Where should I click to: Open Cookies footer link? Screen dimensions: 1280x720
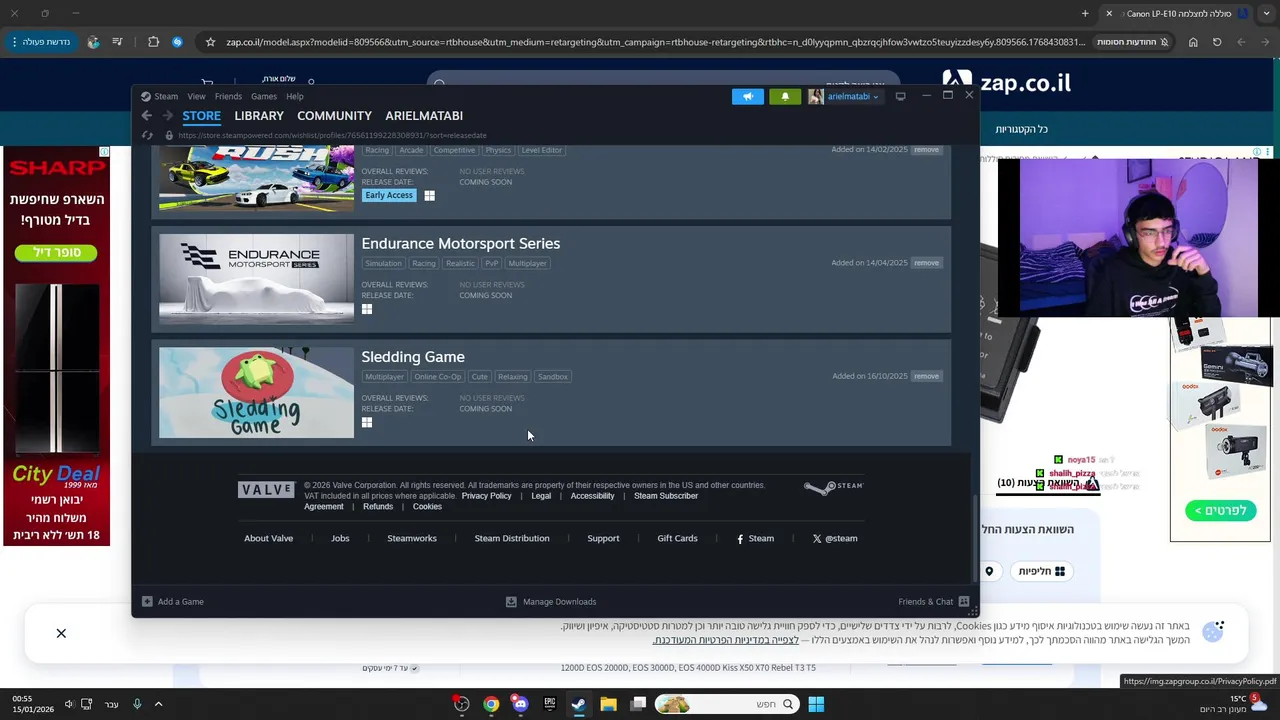coord(427,507)
